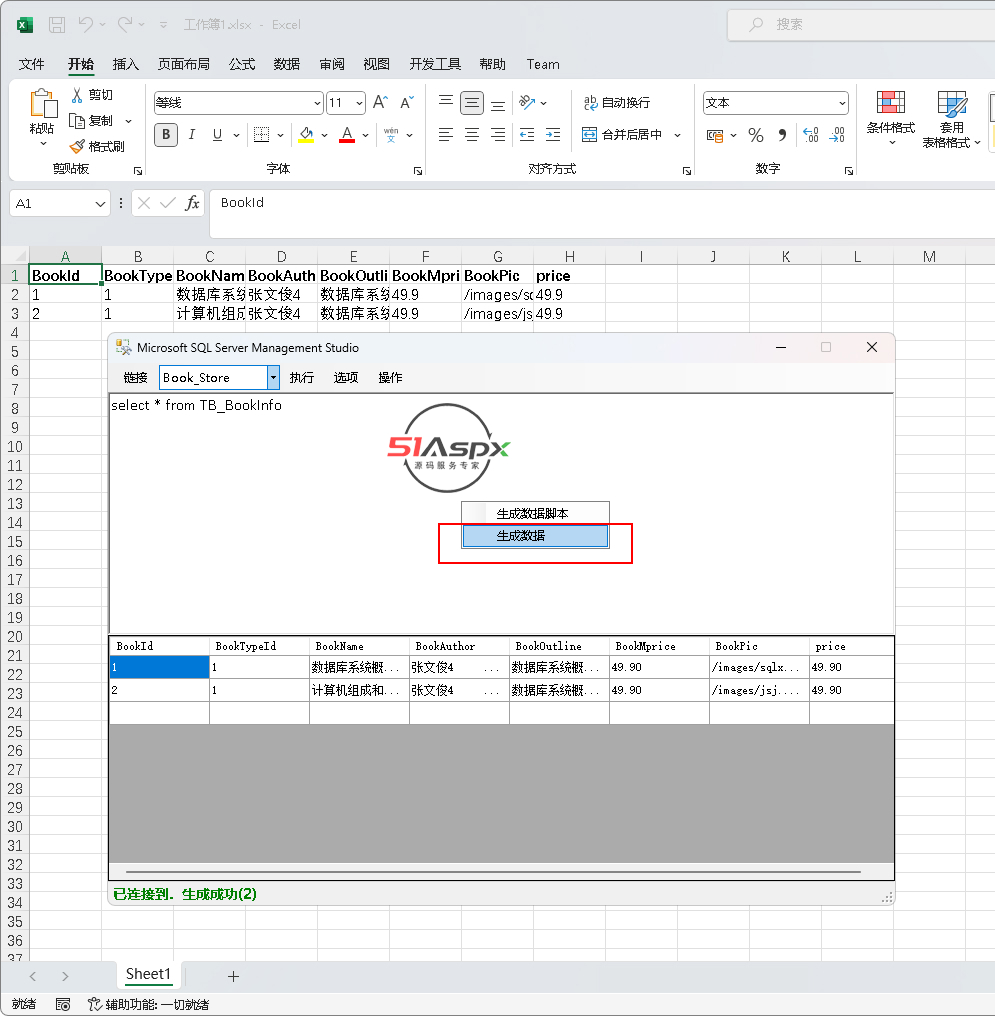Screen dimensions: 995x1016
Task: Align text to top
Action: coord(446,102)
